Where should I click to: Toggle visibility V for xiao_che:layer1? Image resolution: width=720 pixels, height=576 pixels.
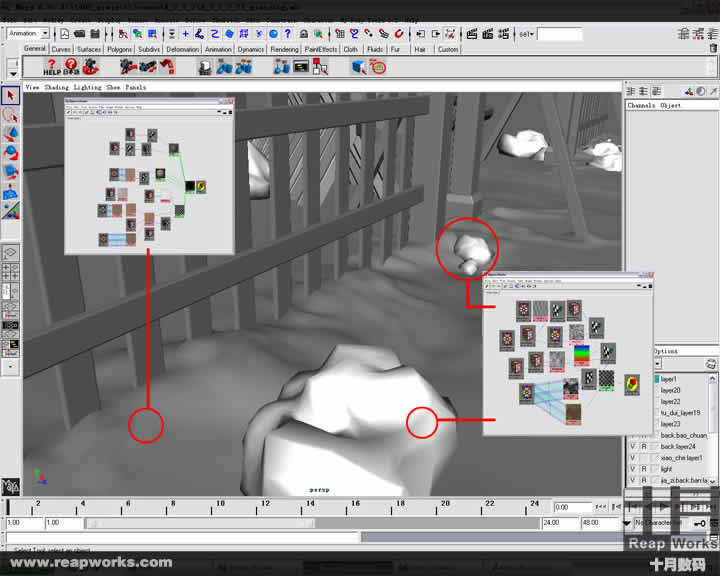click(x=632, y=457)
